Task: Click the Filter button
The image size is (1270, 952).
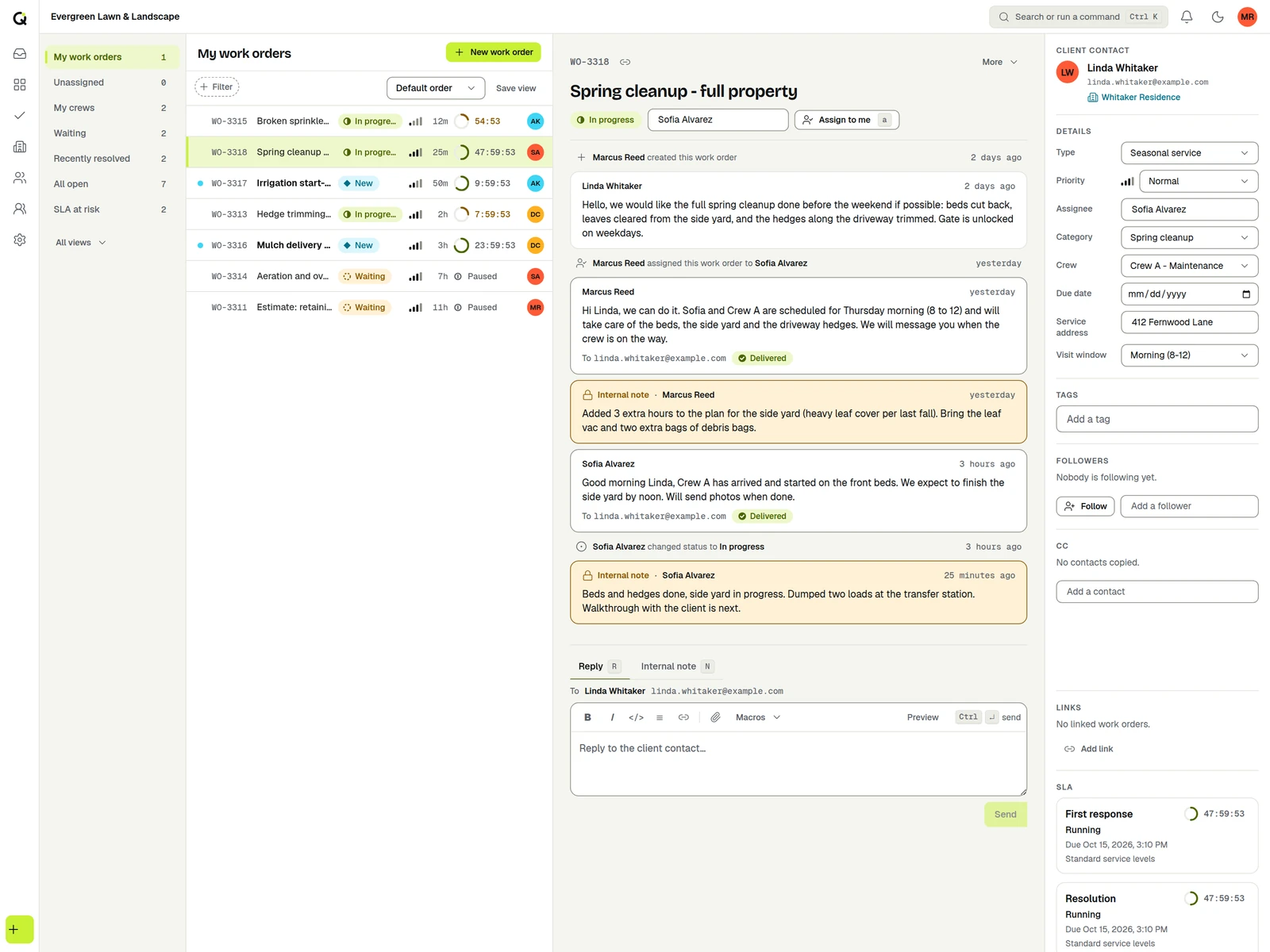Action: pos(217,87)
